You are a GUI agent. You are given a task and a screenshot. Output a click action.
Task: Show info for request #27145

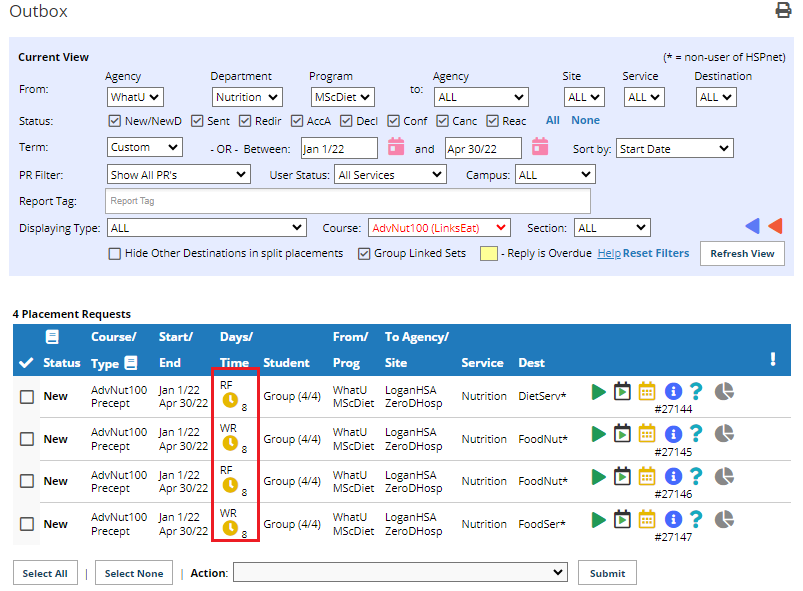tap(673, 434)
